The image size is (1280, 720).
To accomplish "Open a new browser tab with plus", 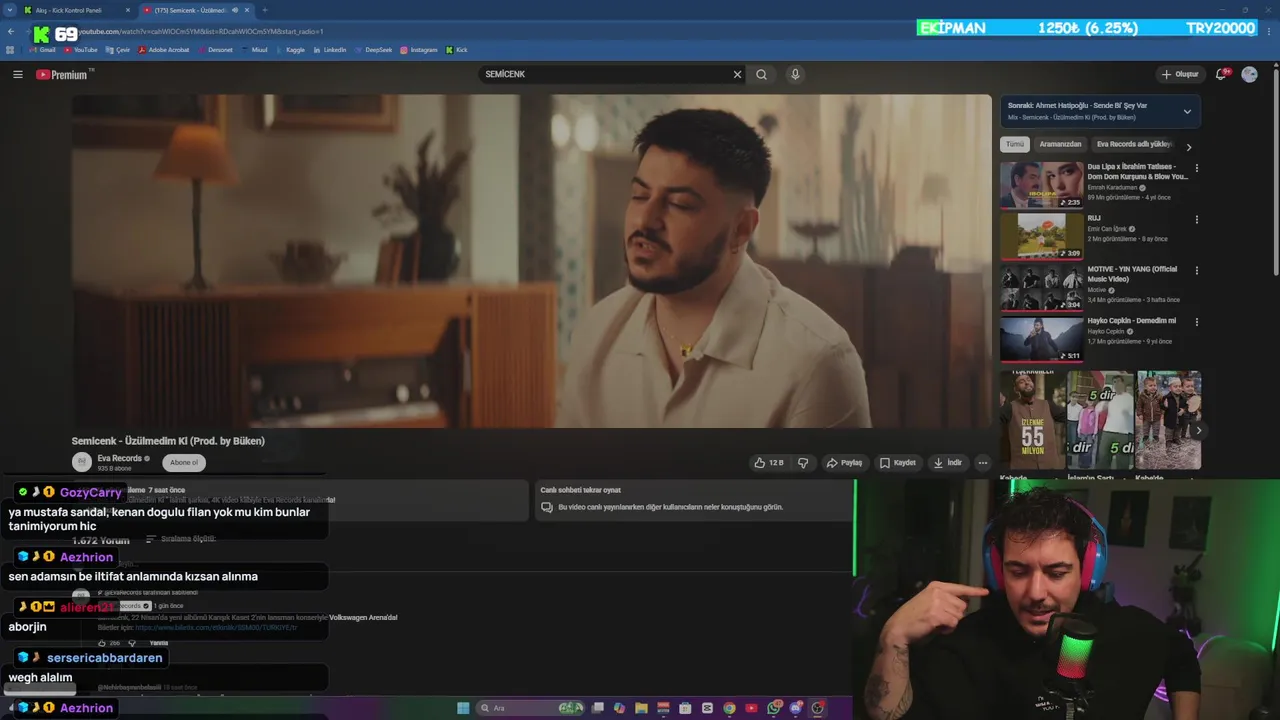I will click(265, 10).
